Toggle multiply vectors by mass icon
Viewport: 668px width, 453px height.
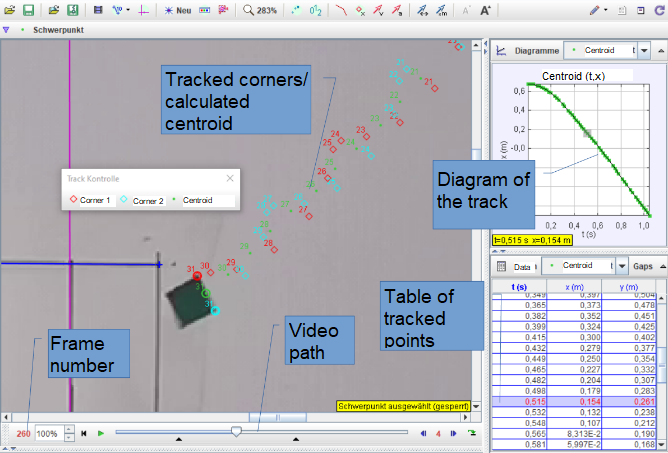[x=441, y=10]
